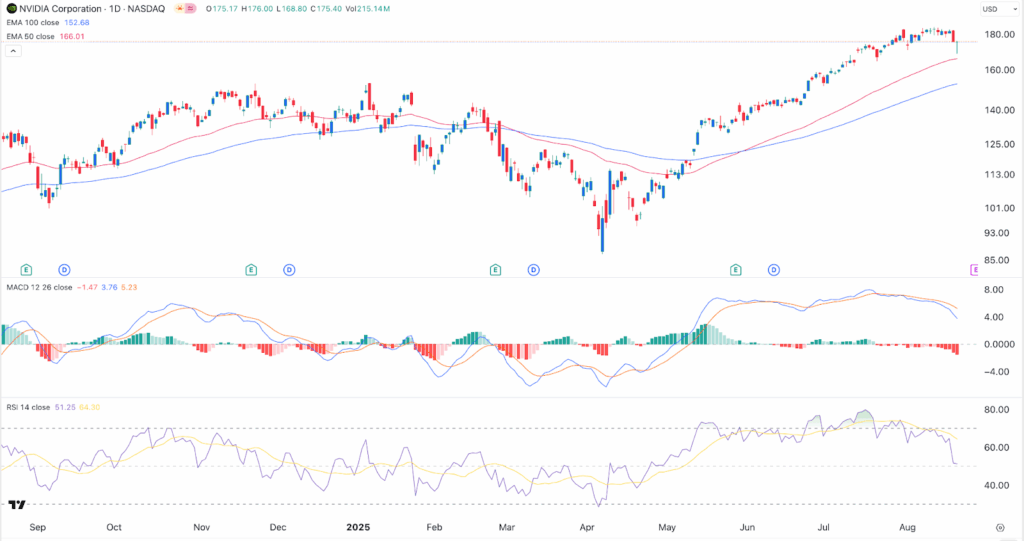
Task: Click the Apr label on the time axis
Action: [x=587, y=527]
